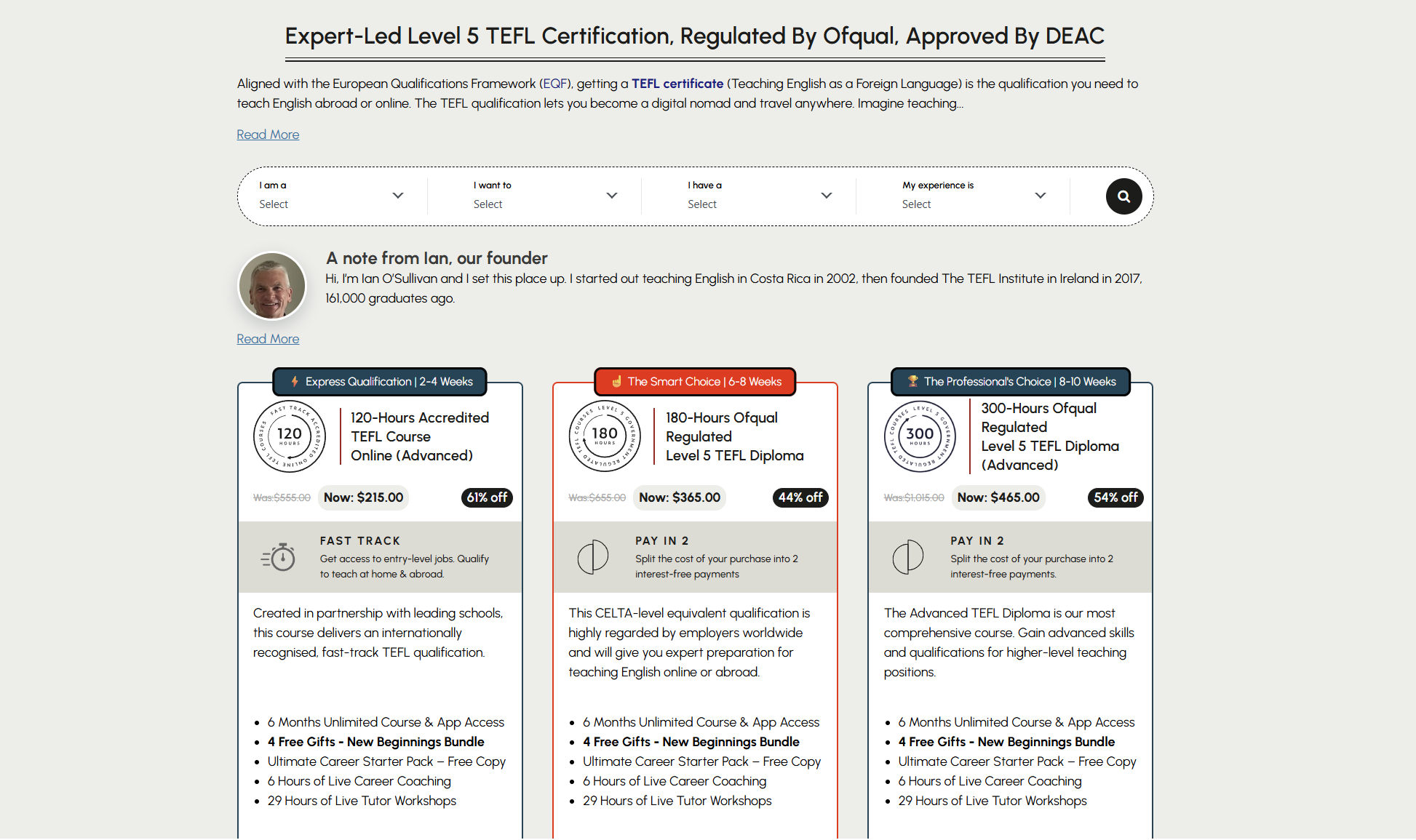The width and height of the screenshot is (1416, 840).
Task: Follow the EQF link
Action: point(555,84)
